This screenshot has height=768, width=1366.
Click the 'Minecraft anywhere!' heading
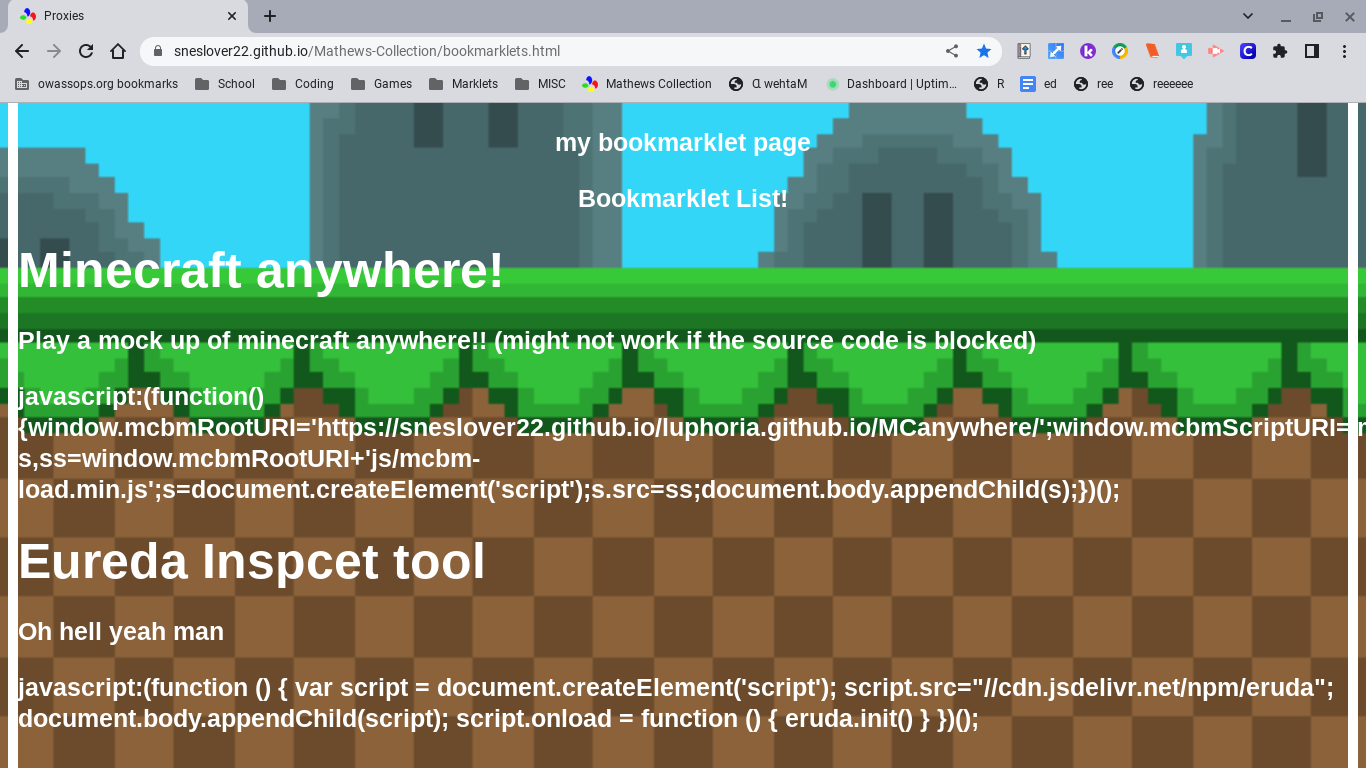(261, 271)
